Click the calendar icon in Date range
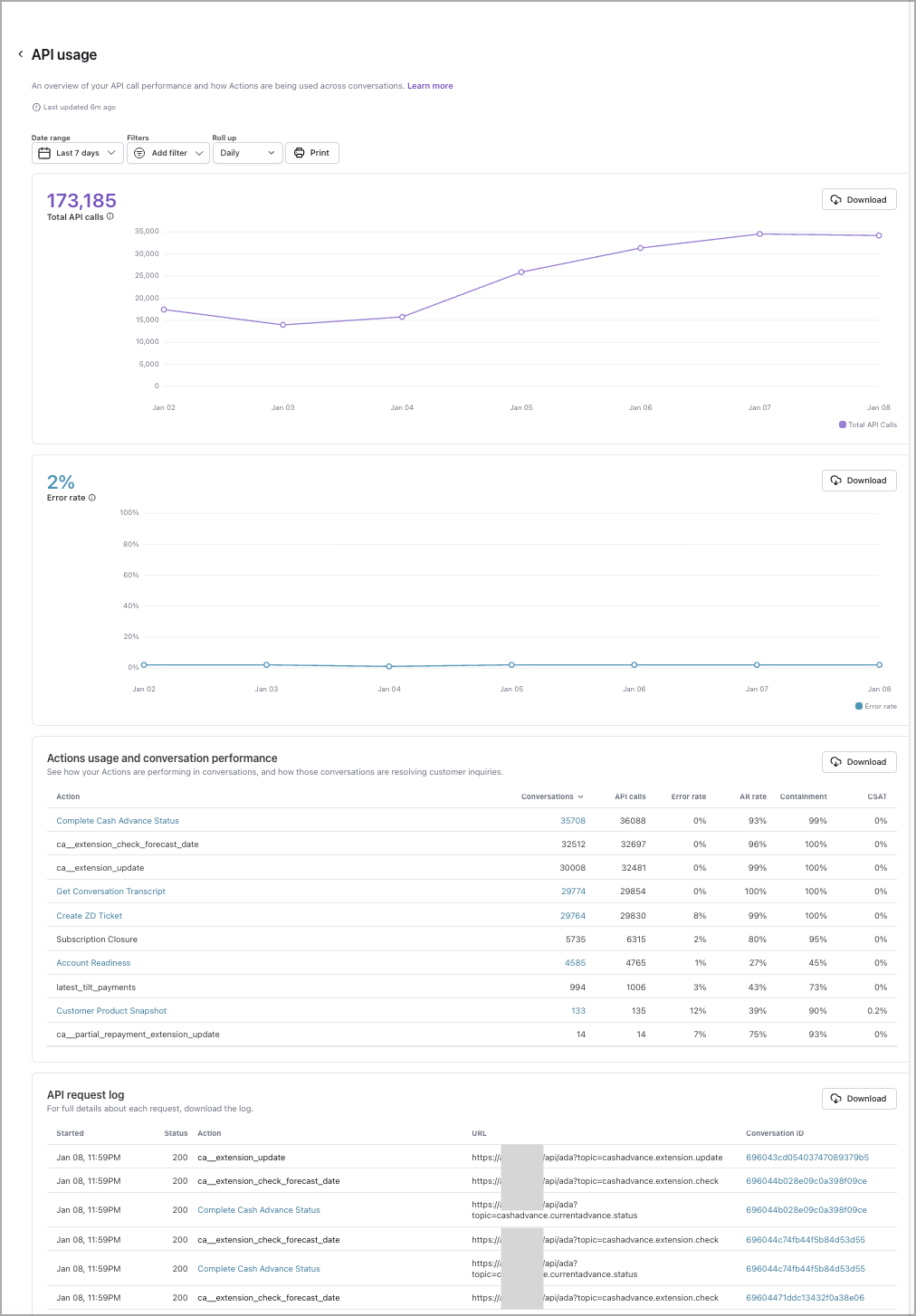The image size is (916, 1316). [44, 153]
